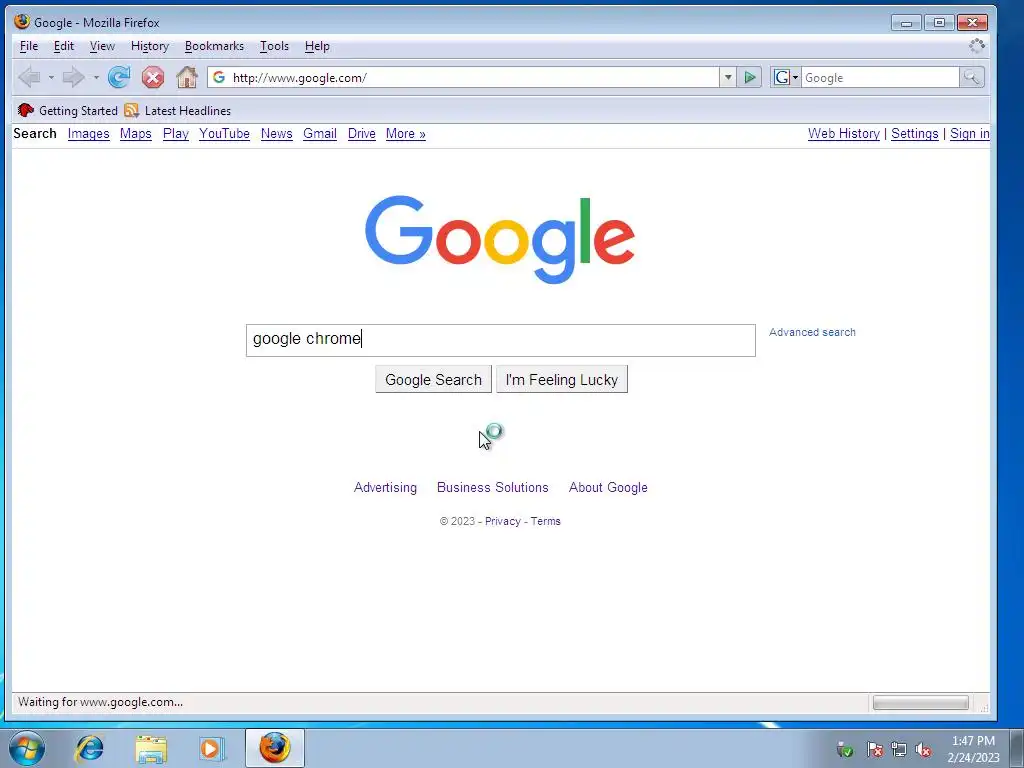Open the YouTube link

(224, 133)
